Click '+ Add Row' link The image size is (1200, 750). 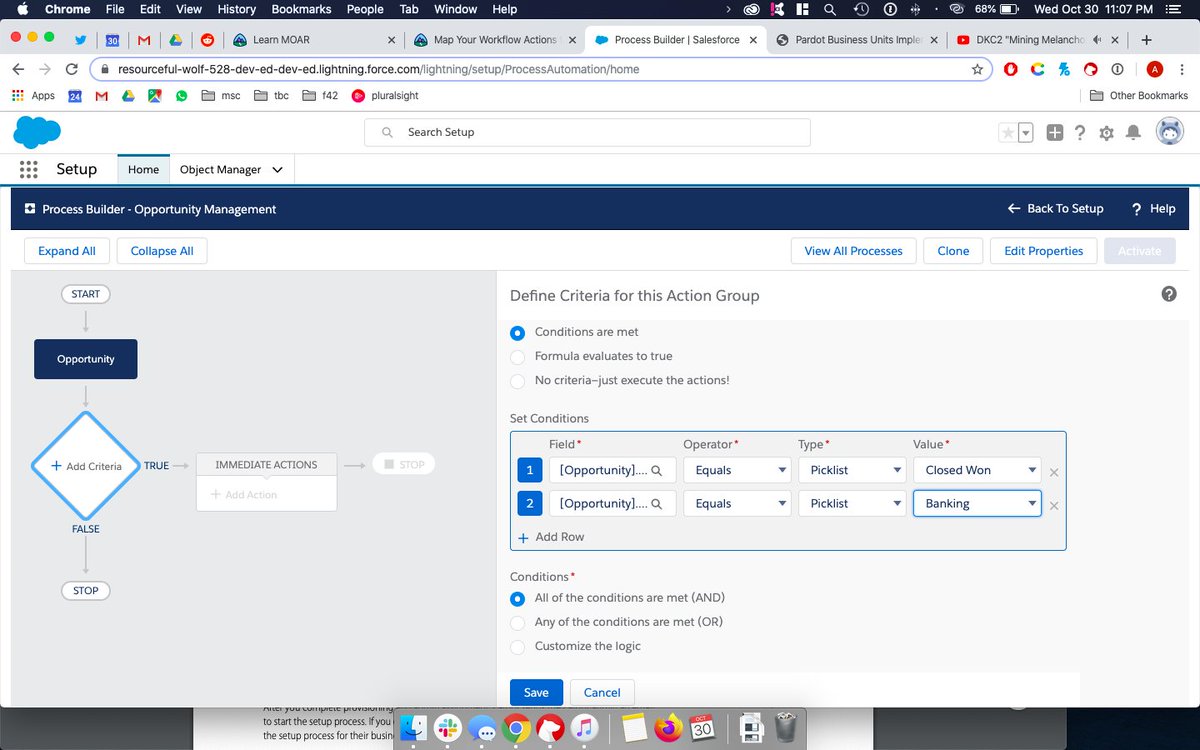click(x=551, y=537)
